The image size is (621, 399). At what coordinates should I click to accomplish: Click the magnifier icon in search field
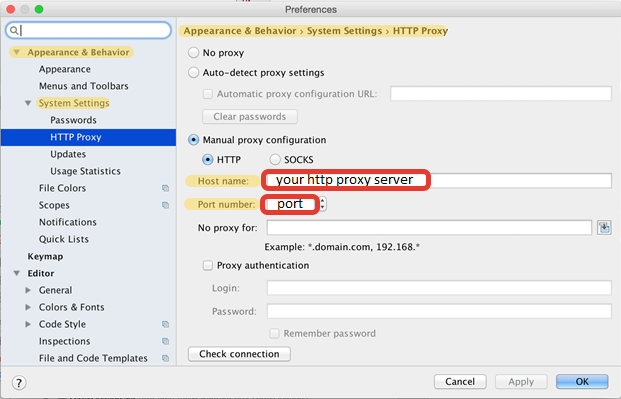[x=14, y=31]
